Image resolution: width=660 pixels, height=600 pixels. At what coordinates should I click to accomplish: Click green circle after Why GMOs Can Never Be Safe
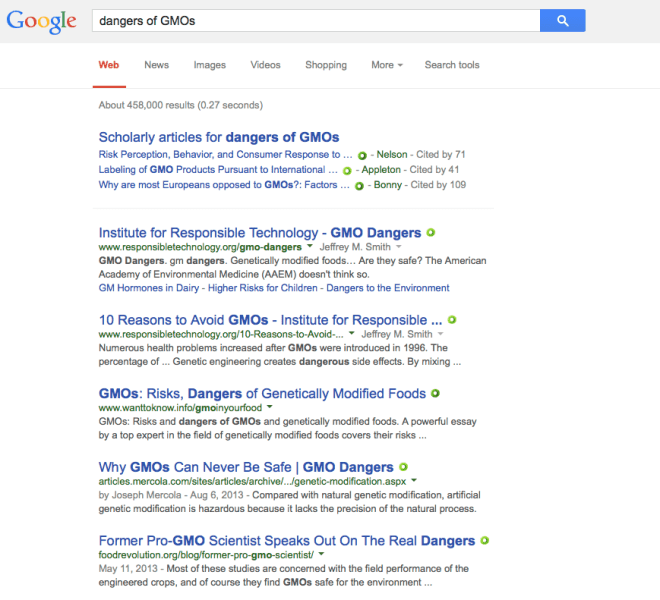coord(403,467)
